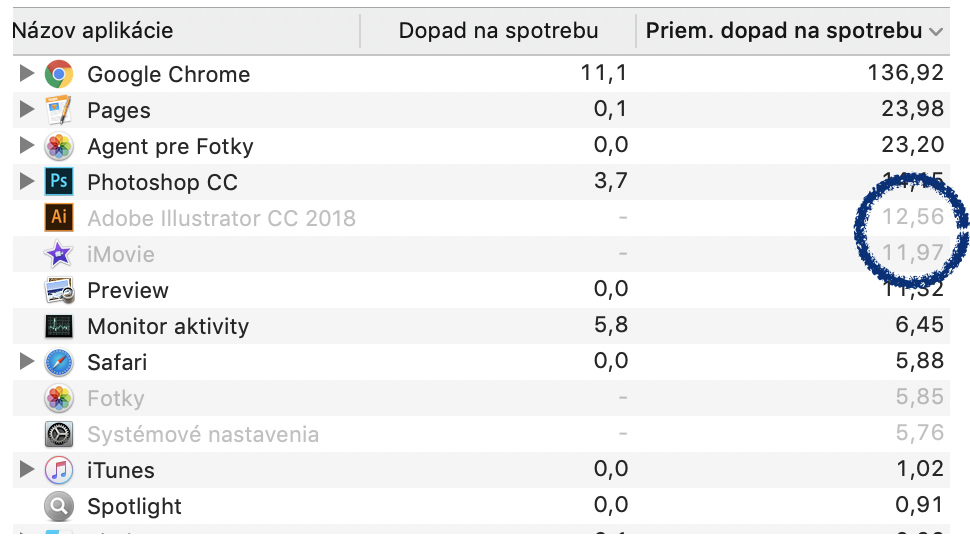Expand the iTunes disclosure triangle
Viewport: 970px width, 545px height.
click(26, 470)
